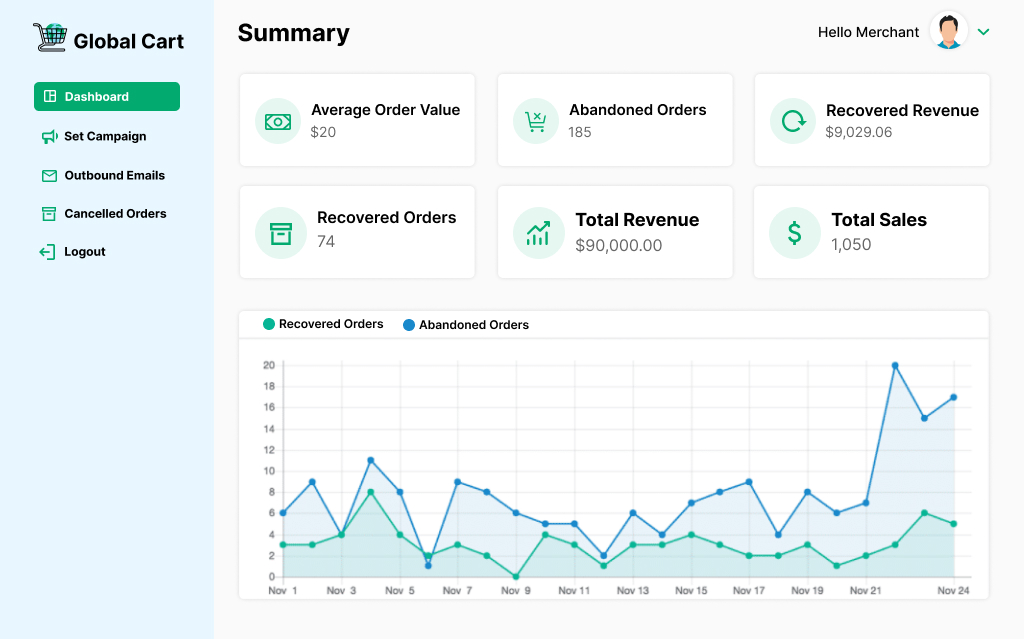Open Cancelled Orders from the sidebar

115,213
